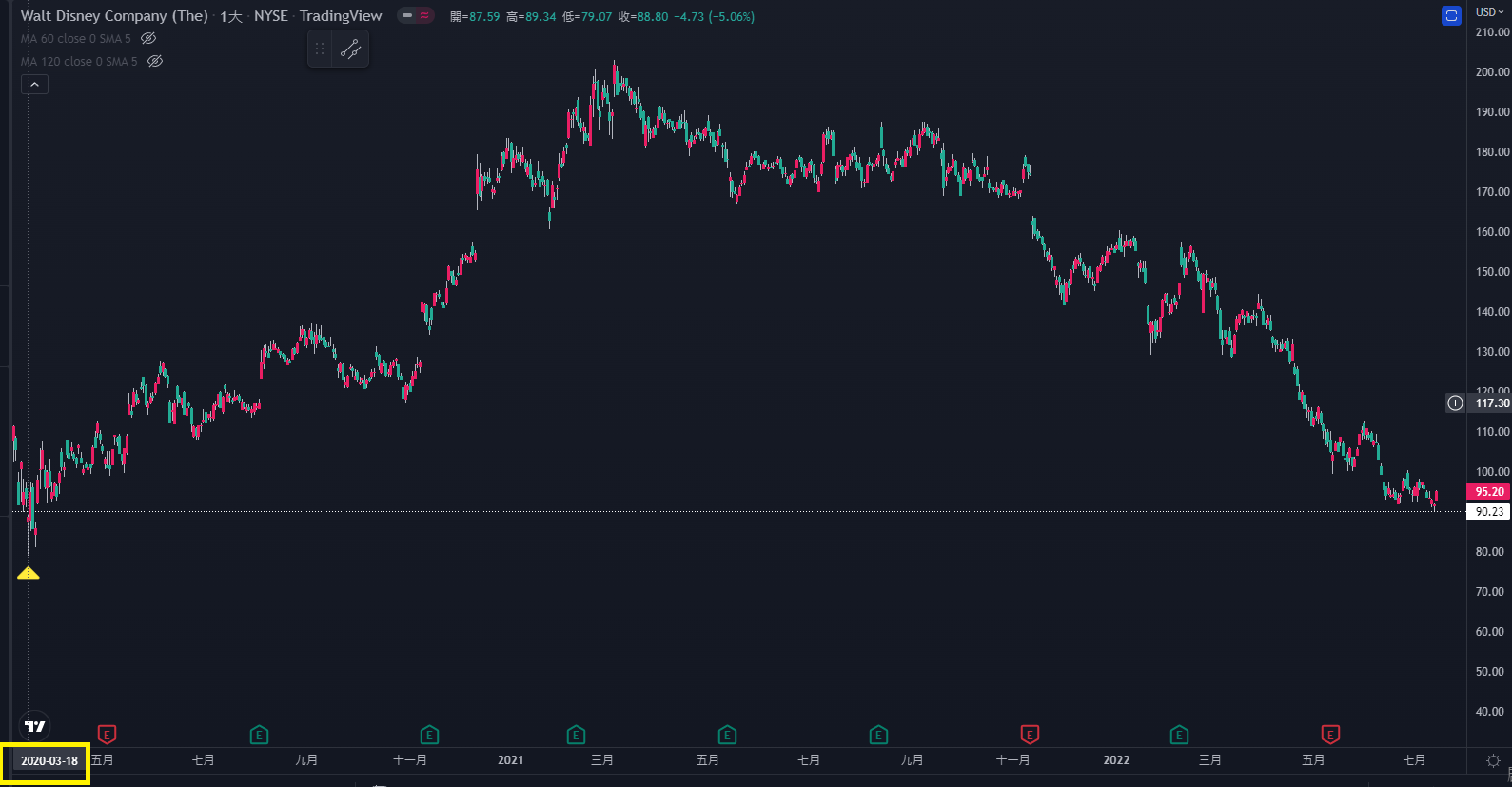Click the TradingView text in chart title
1512x787 pixels.
[341, 15]
